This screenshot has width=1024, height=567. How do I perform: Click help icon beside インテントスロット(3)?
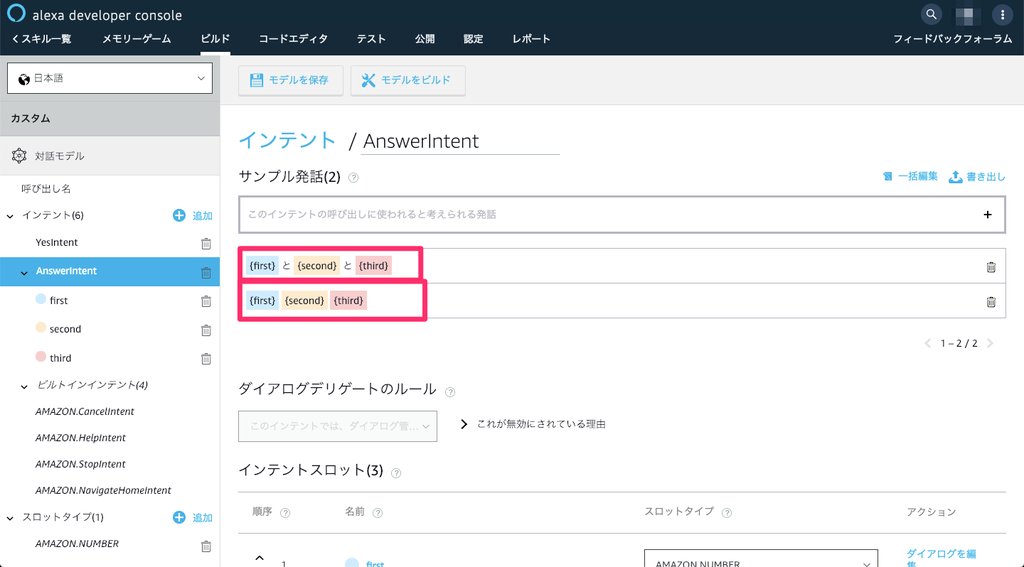point(396,473)
